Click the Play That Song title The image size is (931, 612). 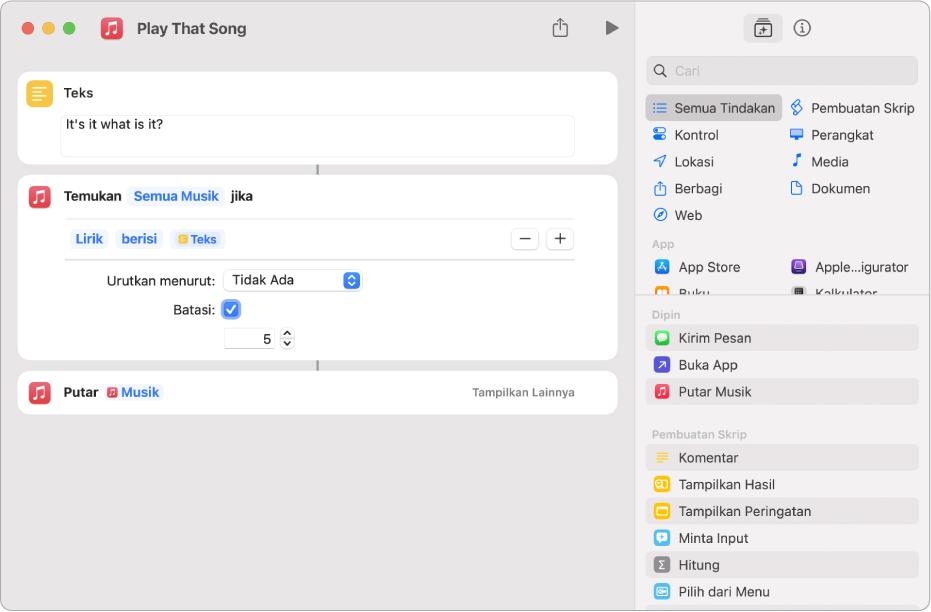(191, 28)
